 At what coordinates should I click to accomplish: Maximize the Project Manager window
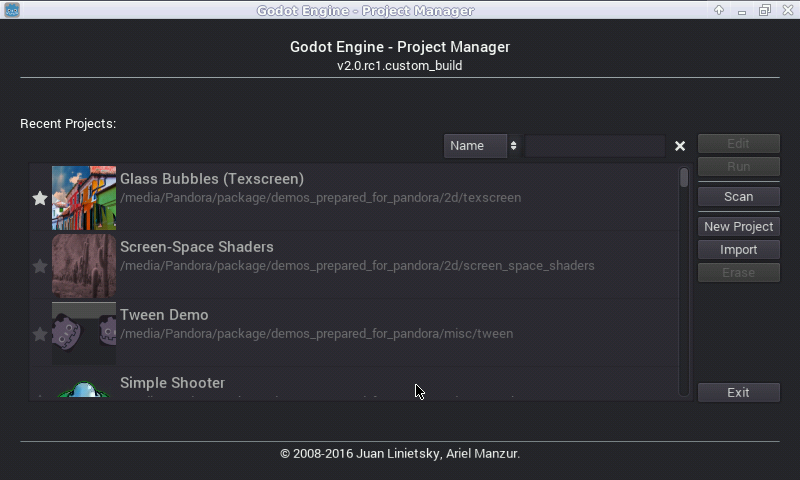click(764, 10)
